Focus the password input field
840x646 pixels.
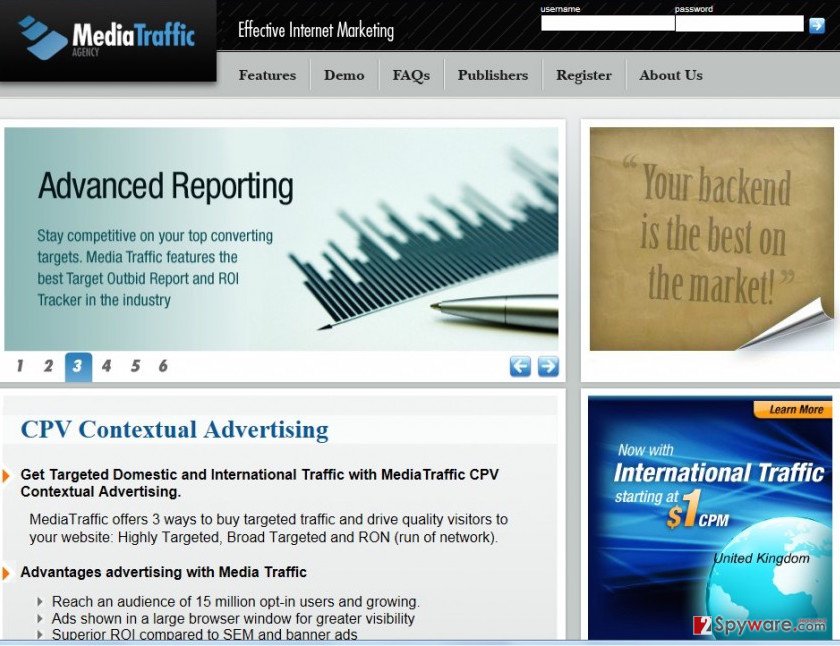coord(739,24)
